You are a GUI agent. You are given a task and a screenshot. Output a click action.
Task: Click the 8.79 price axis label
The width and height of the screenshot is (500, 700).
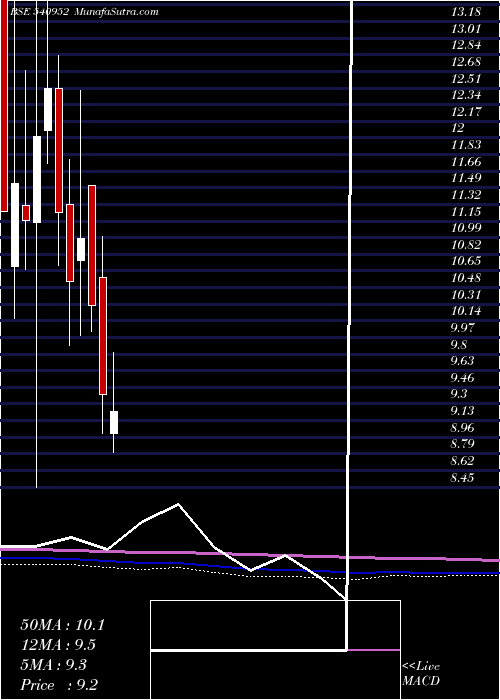click(x=462, y=444)
